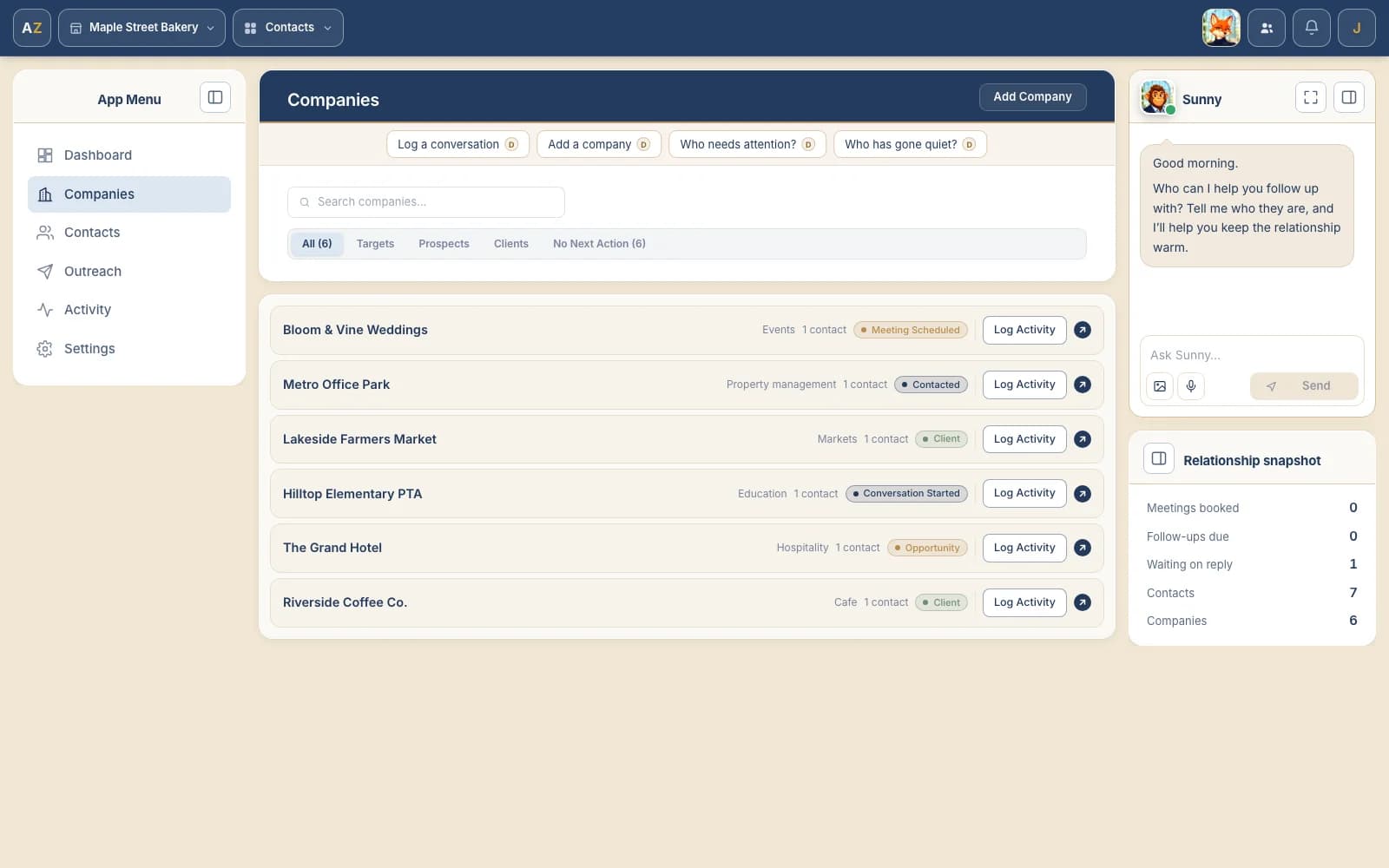The width and height of the screenshot is (1389, 868).
Task: Select the Clients filter tab
Action: click(510, 244)
